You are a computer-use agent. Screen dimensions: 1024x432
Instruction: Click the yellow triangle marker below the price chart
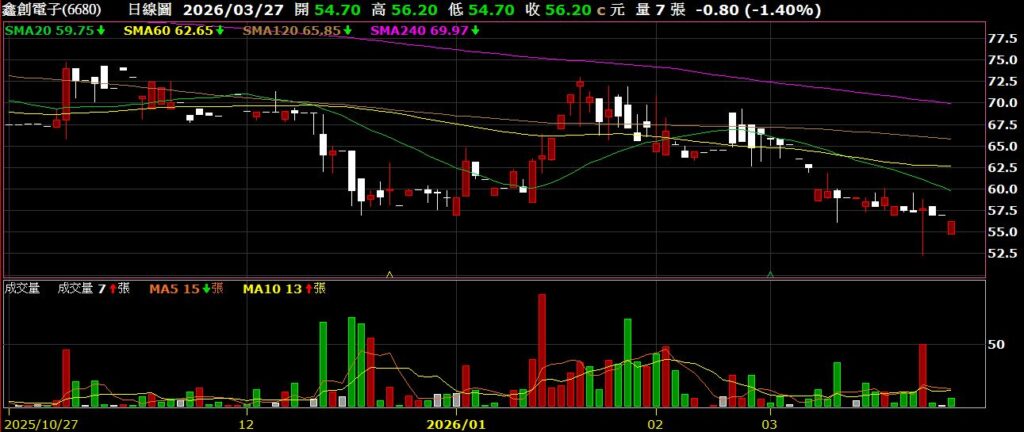coord(389,273)
